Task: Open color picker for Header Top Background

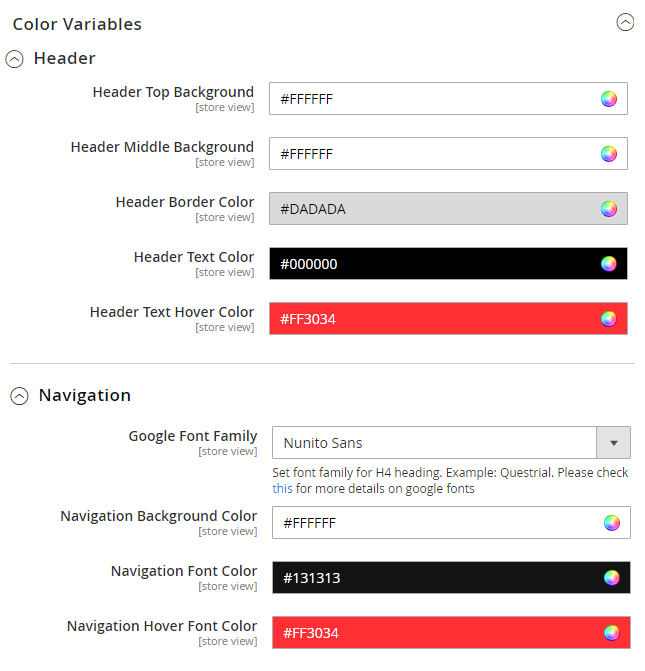Action: [609, 99]
